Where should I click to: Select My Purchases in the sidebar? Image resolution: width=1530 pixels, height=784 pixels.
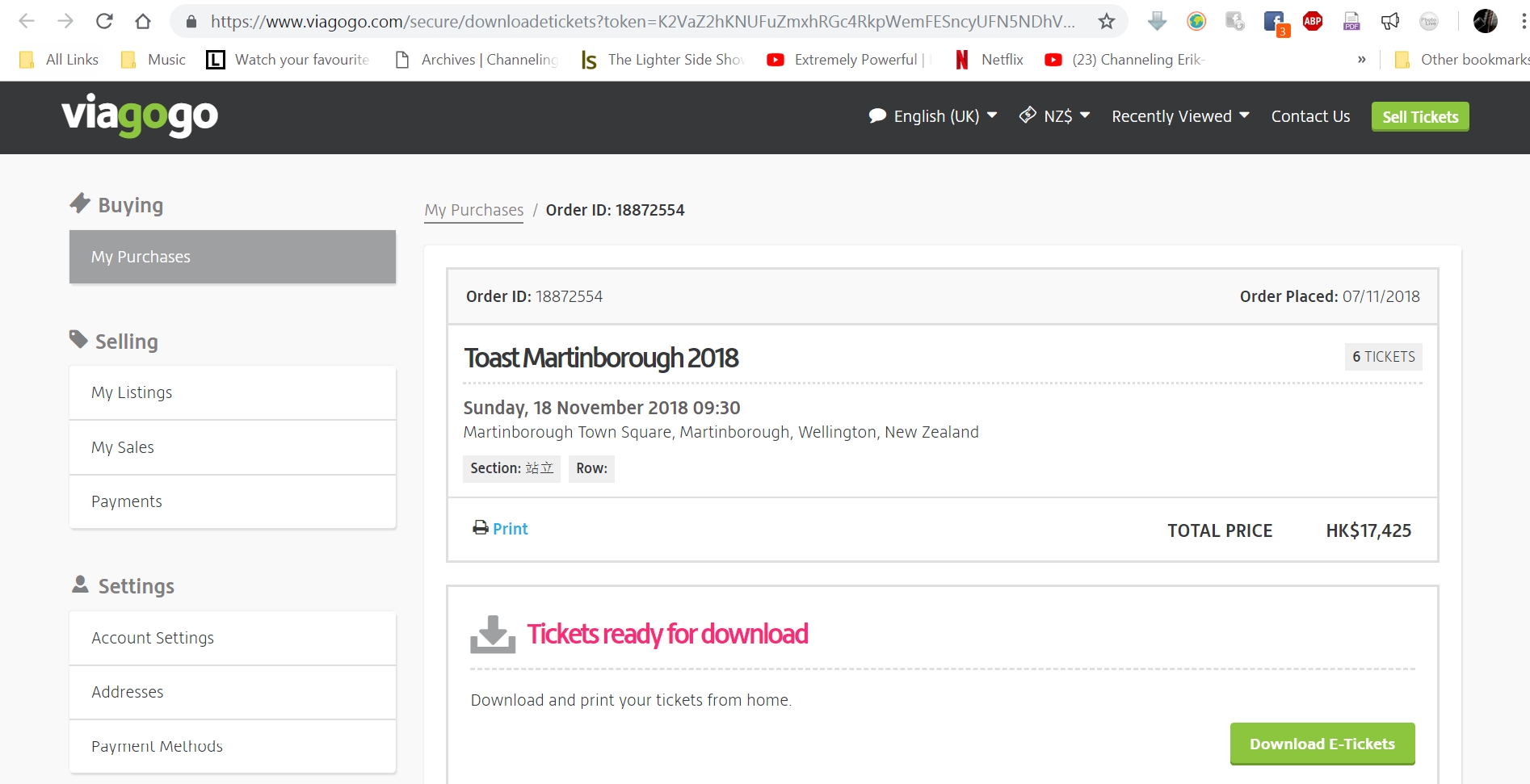point(141,257)
